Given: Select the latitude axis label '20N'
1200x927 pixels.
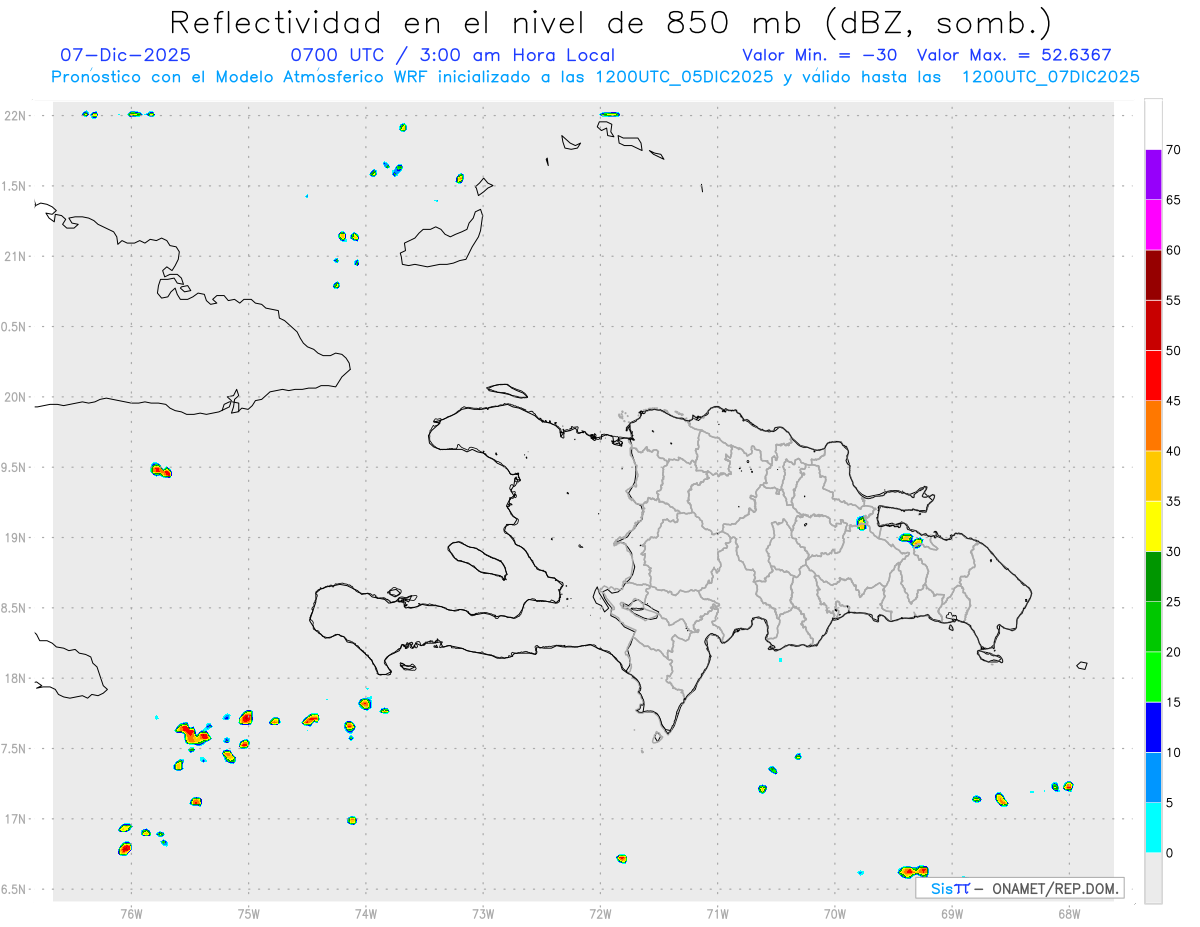Looking at the screenshot, I should coord(16,397).
